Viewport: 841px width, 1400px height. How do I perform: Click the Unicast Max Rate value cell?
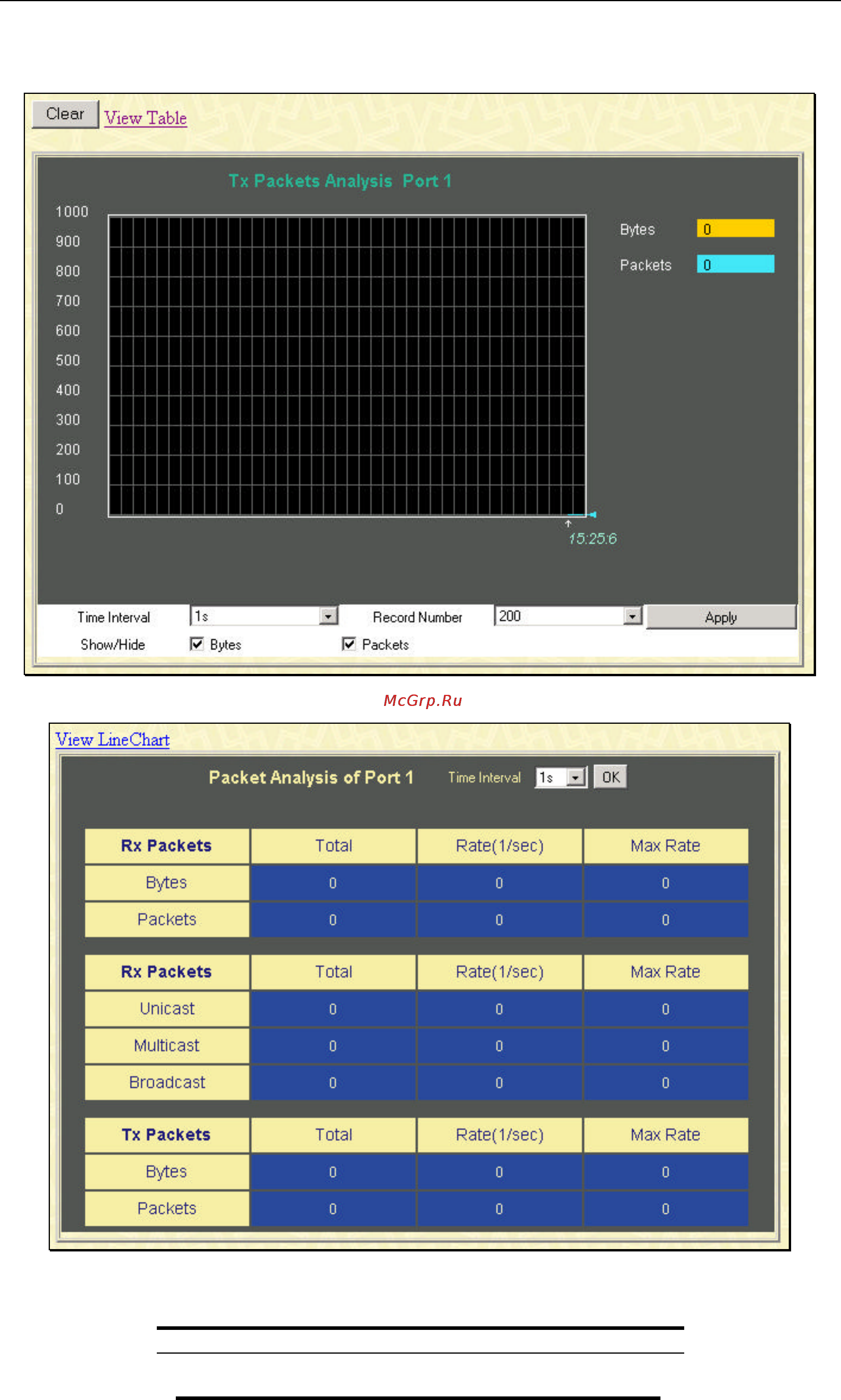666,1009
